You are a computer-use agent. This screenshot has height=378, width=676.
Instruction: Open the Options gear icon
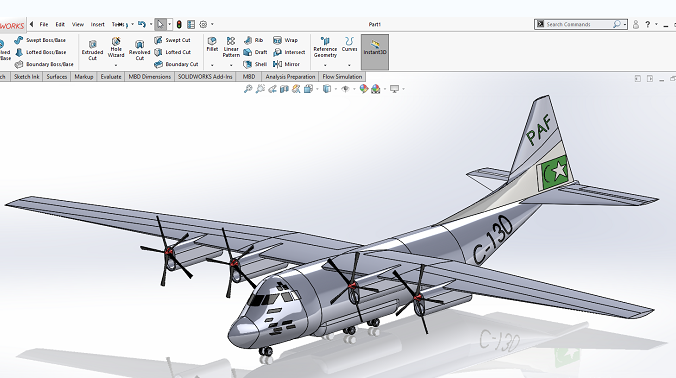[203, 25]
